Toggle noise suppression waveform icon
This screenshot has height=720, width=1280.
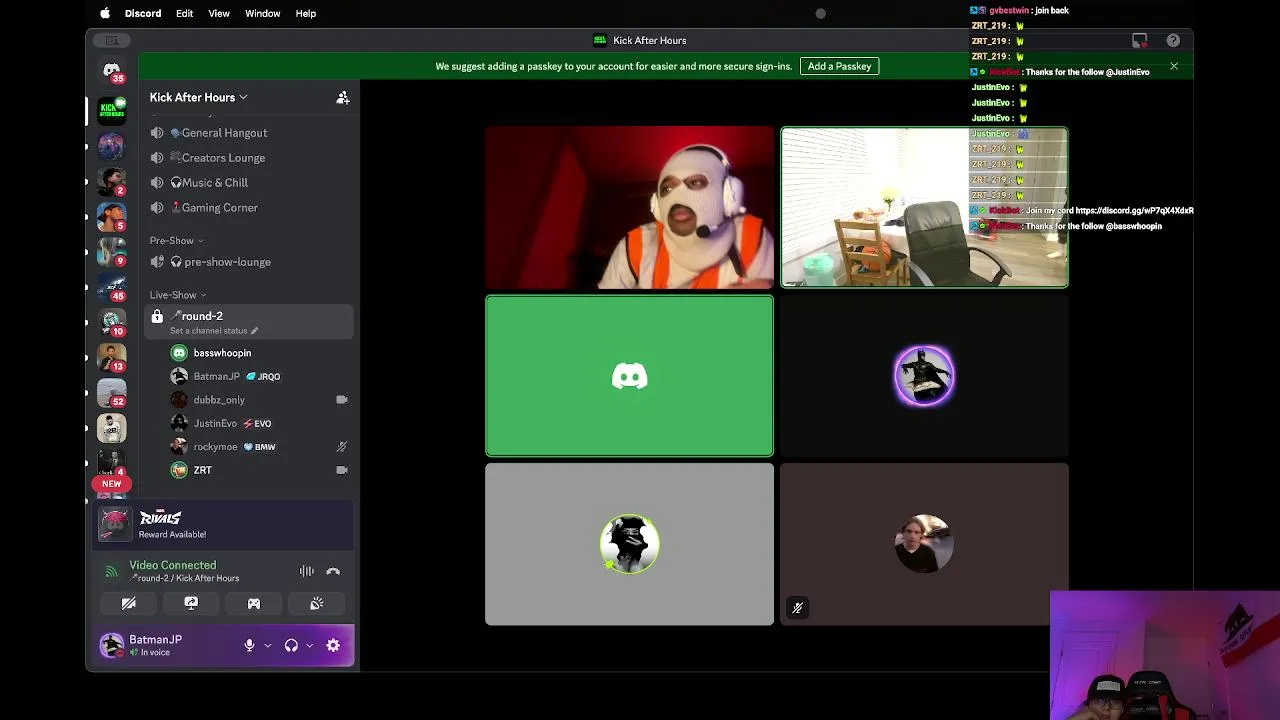pos(307,571)
